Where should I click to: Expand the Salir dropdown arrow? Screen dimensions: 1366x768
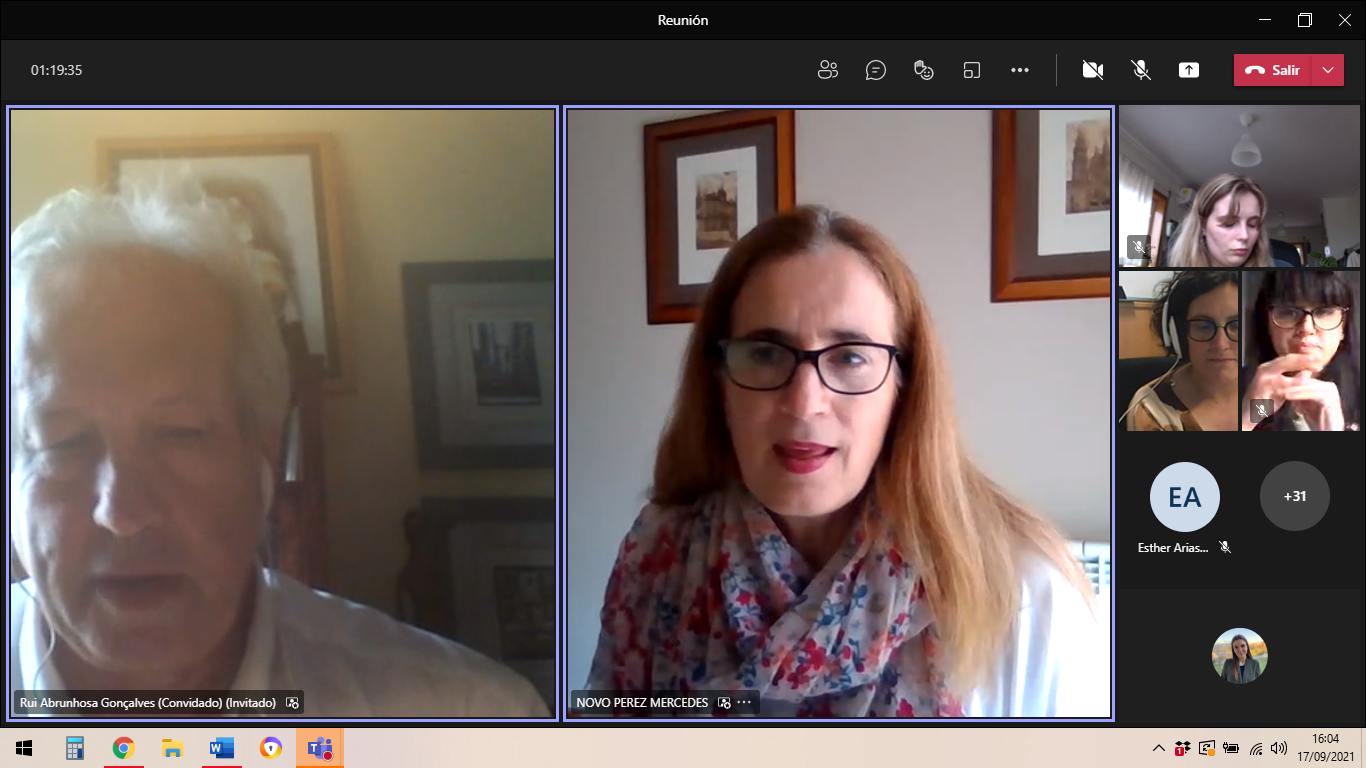[x=1328, y=70]
